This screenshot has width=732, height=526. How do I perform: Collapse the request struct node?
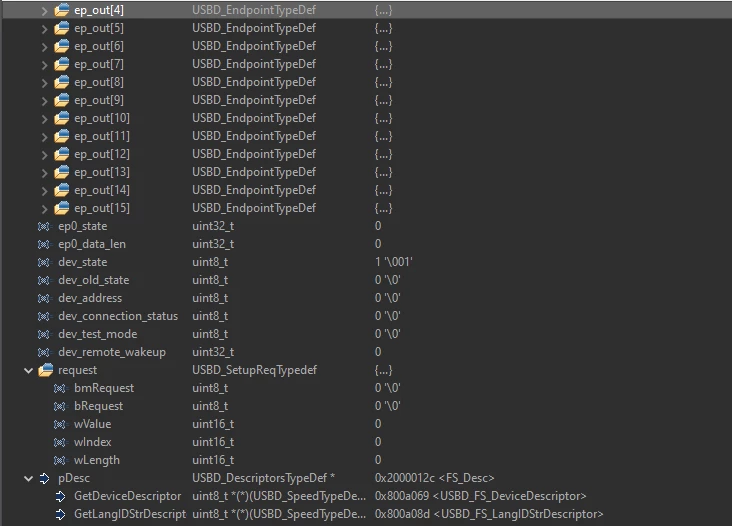click(x=28, y=371)
